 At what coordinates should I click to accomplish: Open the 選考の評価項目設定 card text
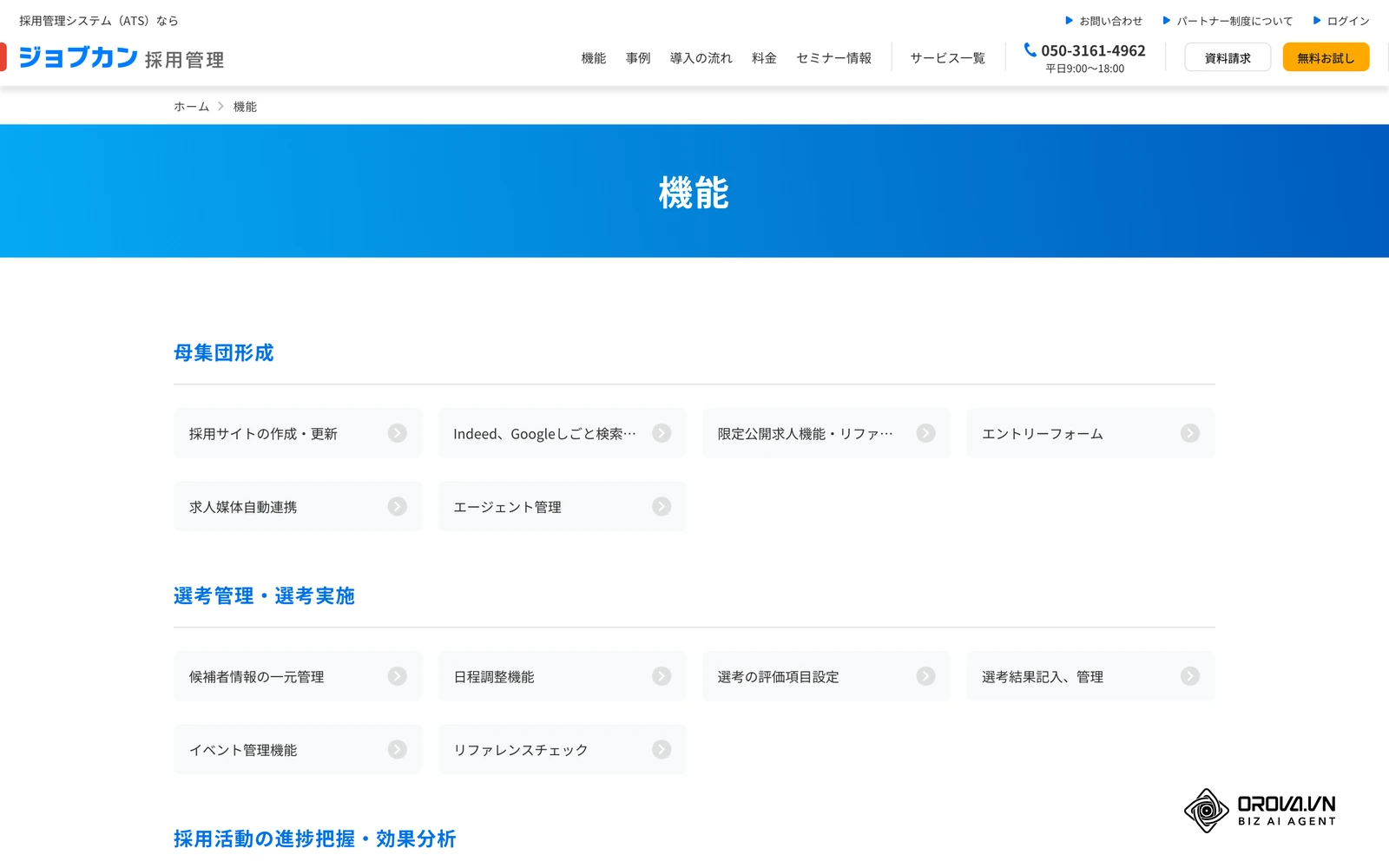coord(778,676)
